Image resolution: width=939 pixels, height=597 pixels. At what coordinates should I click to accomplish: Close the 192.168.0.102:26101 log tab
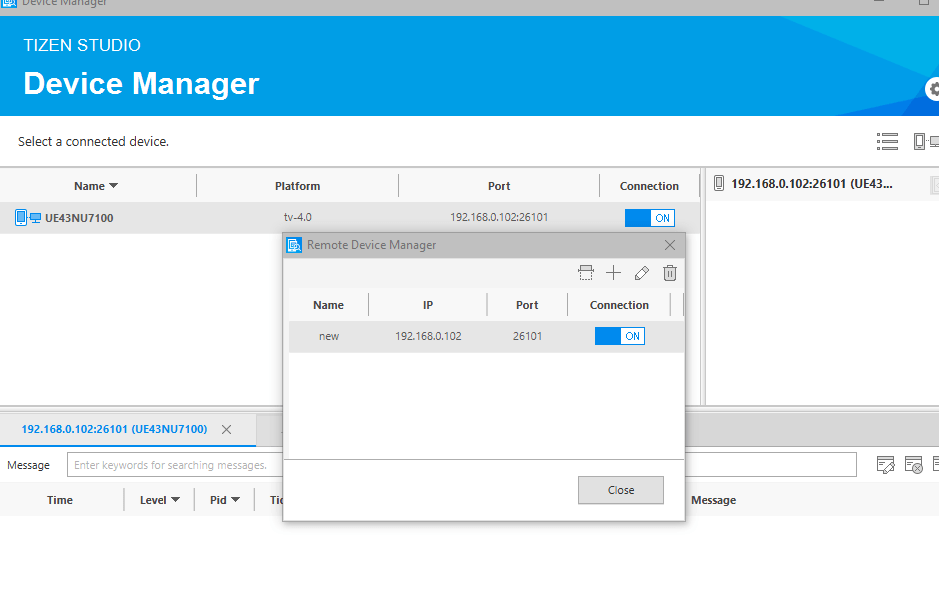[226, 429]
